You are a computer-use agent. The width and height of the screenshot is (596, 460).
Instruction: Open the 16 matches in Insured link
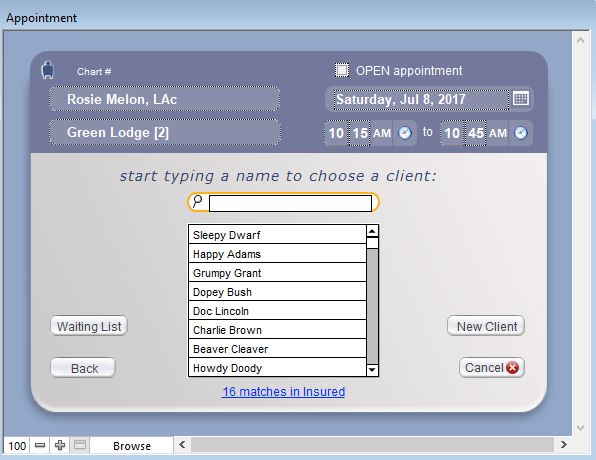click(x=284, y=392)
